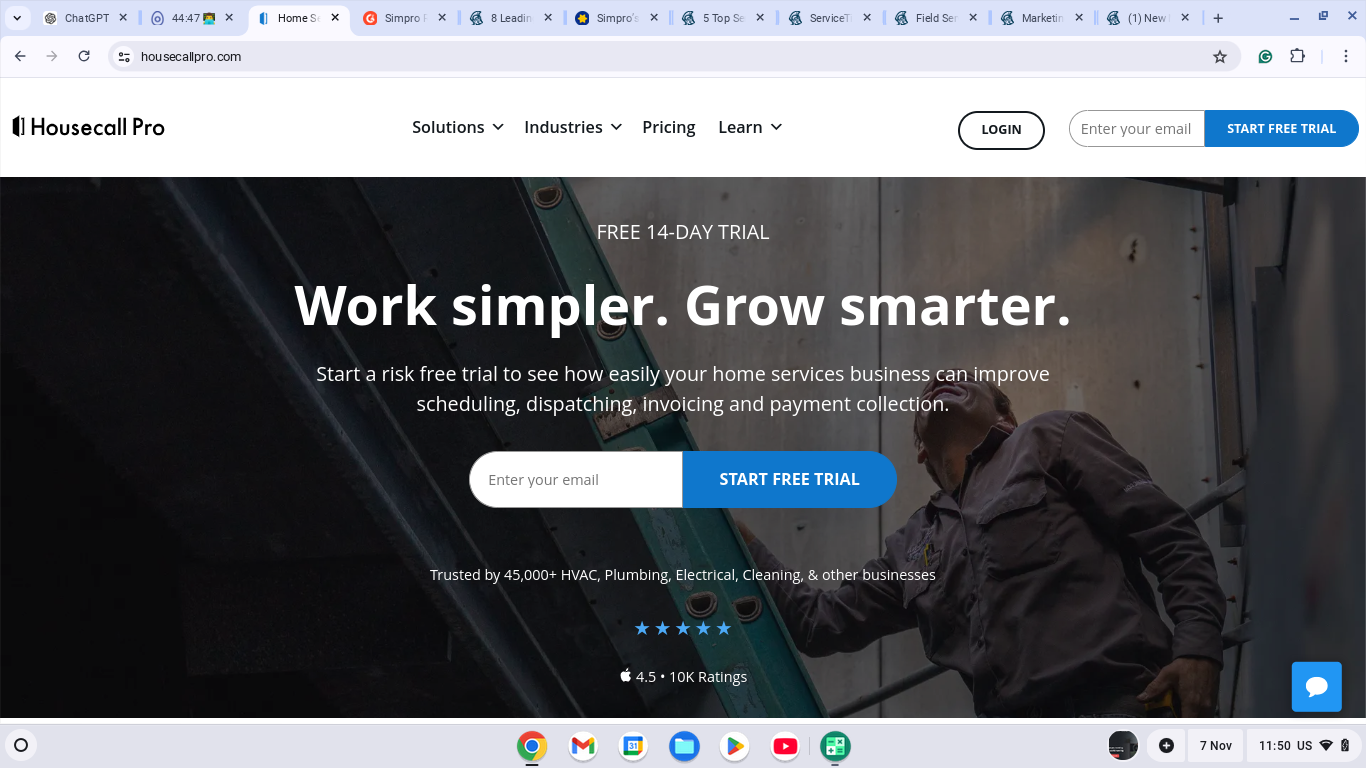The height and width of the screenshot is (768, 1366).
Task: Click the header Enter your email field
Action: click(1137, 129)
